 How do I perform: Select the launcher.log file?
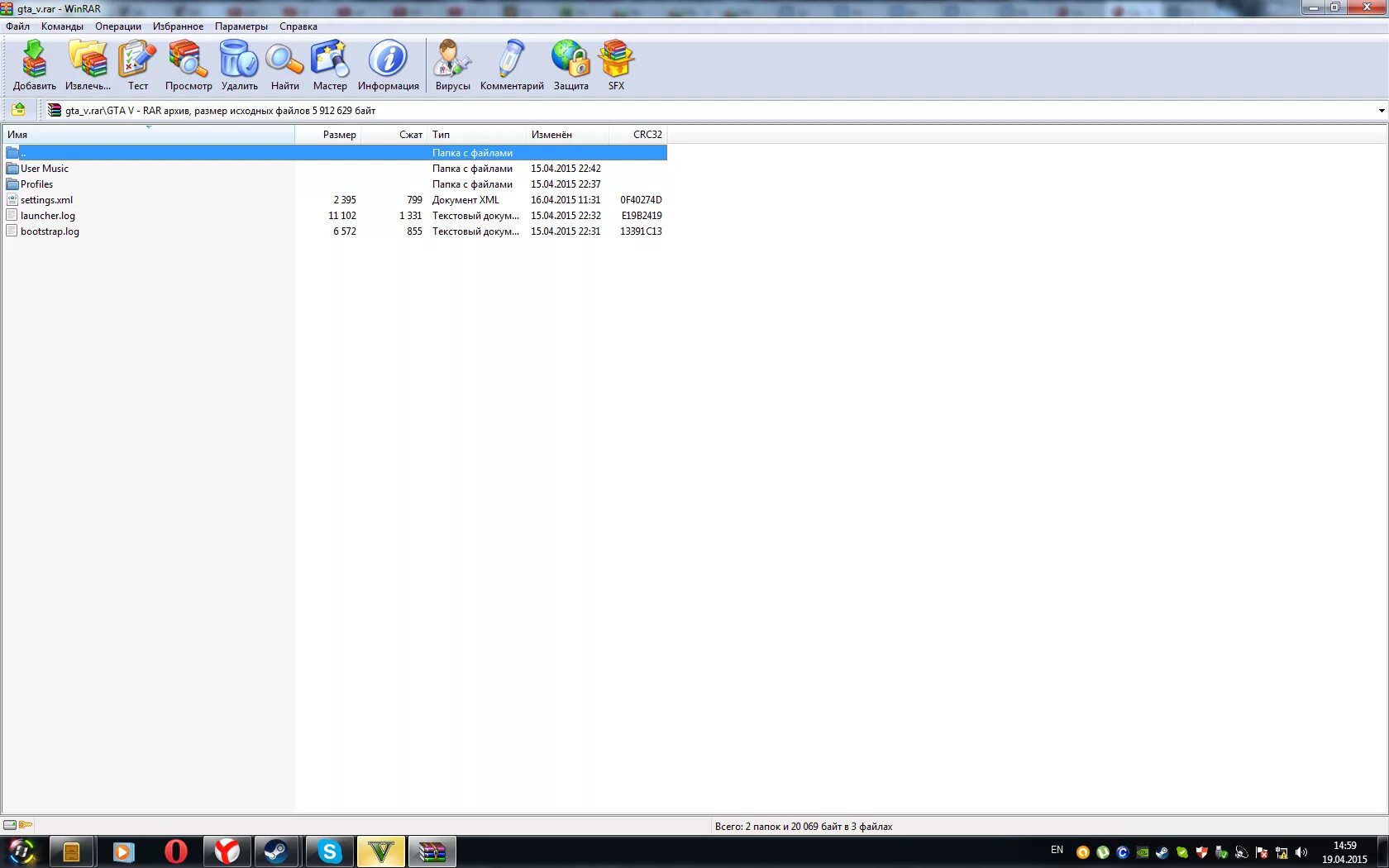tap(47, 216)
